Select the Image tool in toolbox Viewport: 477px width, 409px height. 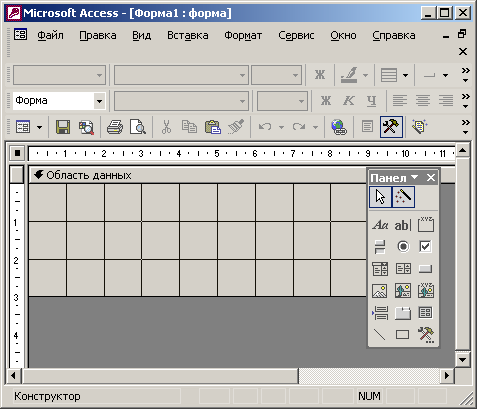tap(380, 291)
